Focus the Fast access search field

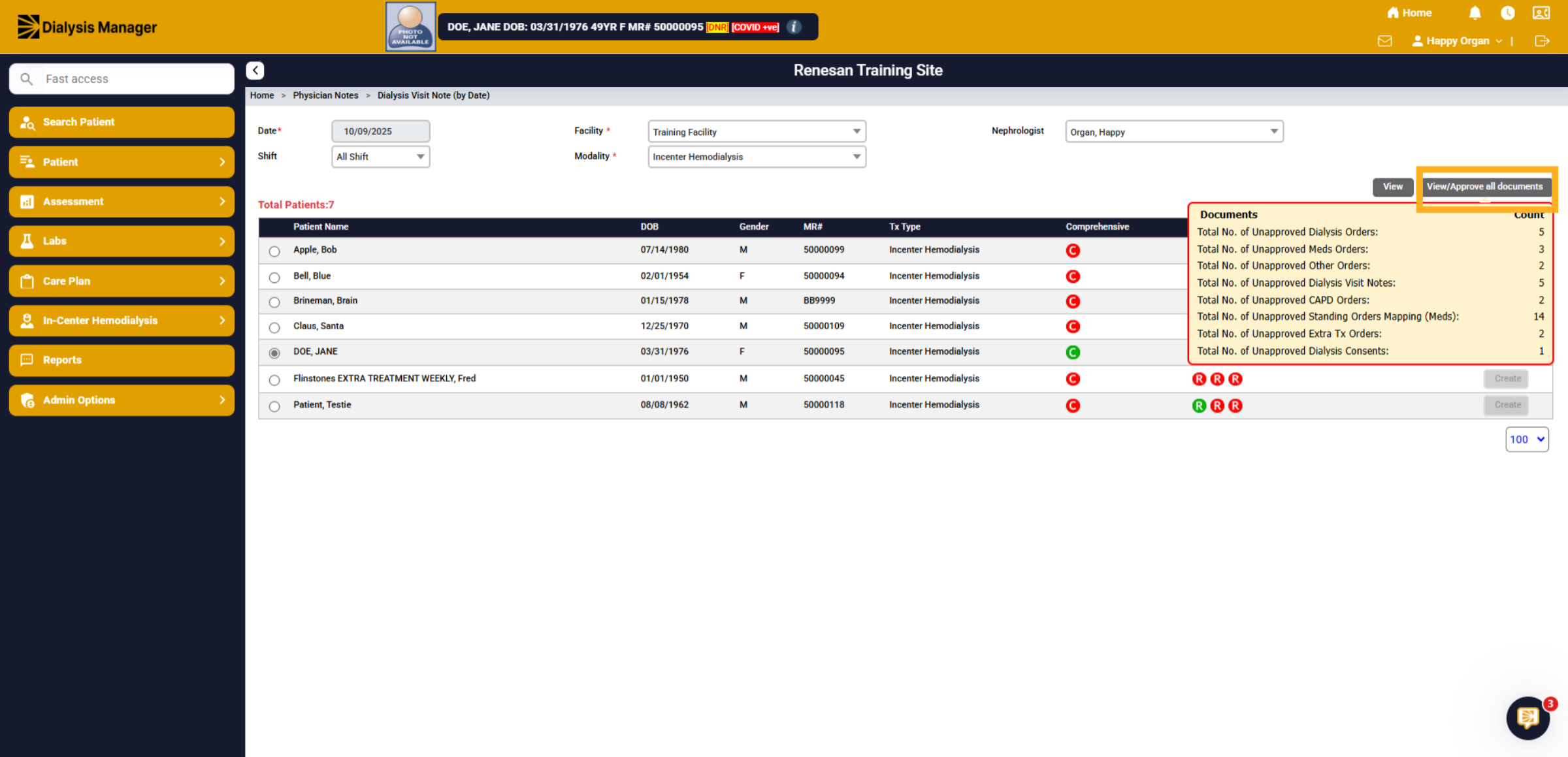(x=122, y=79)
